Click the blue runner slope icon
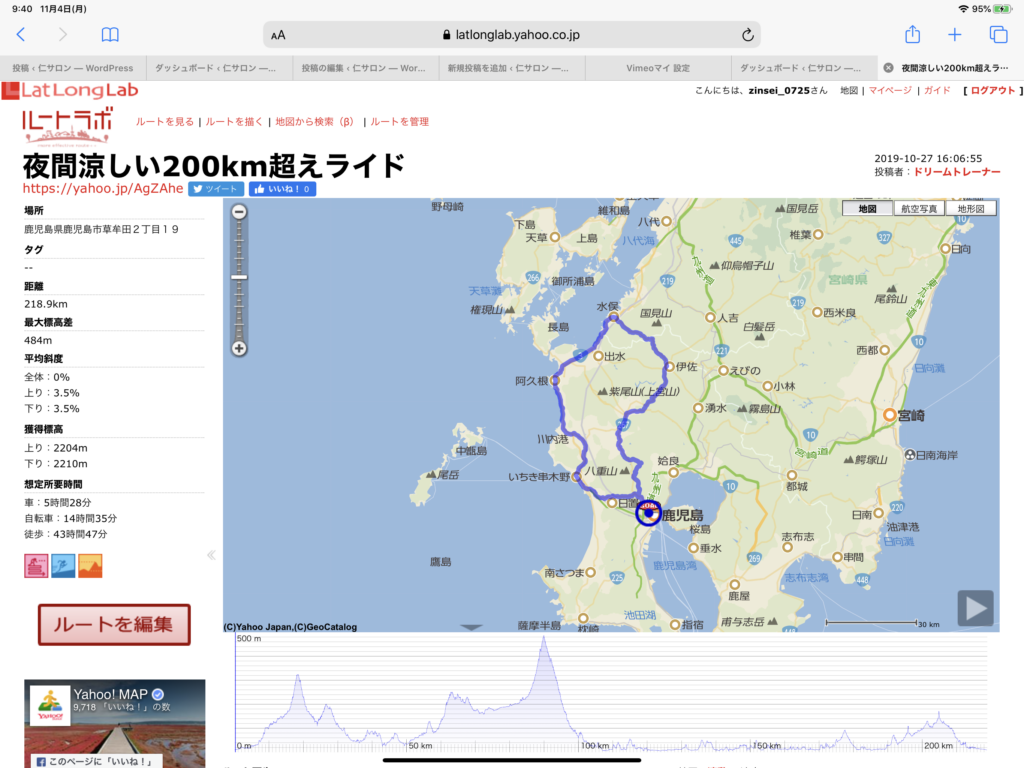Image resolution: width=1024 pixels, height=768 pixels. coord(63,566)
